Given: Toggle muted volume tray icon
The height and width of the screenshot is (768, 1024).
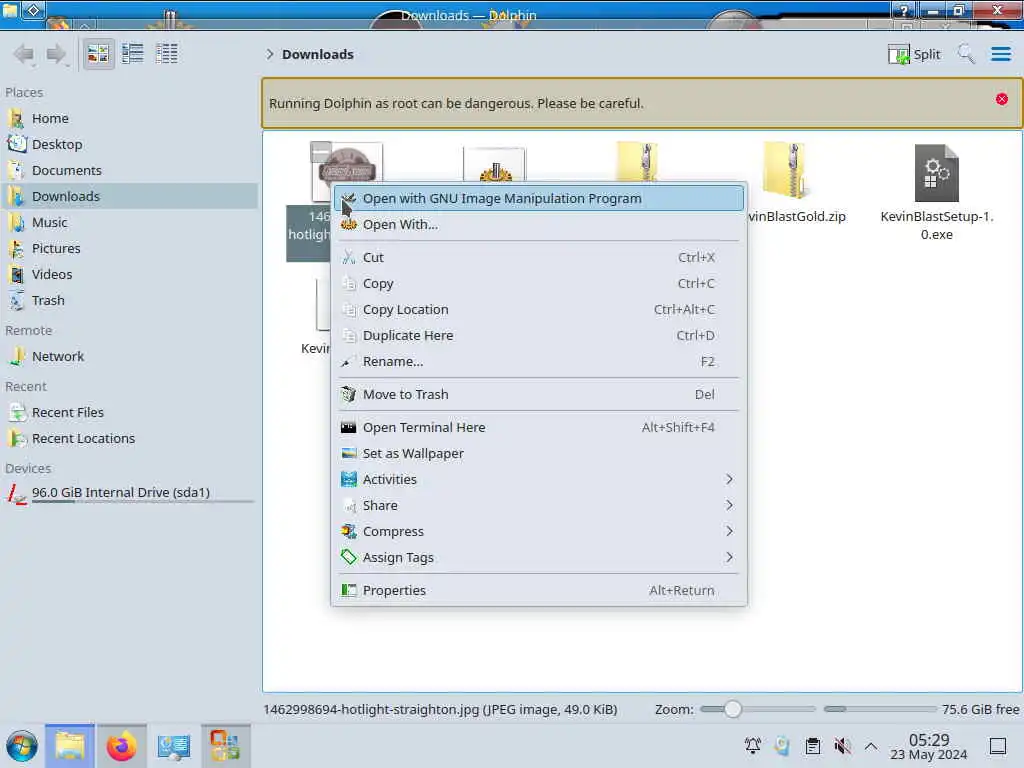Looking at the screenshot, I should coord(842,746).
